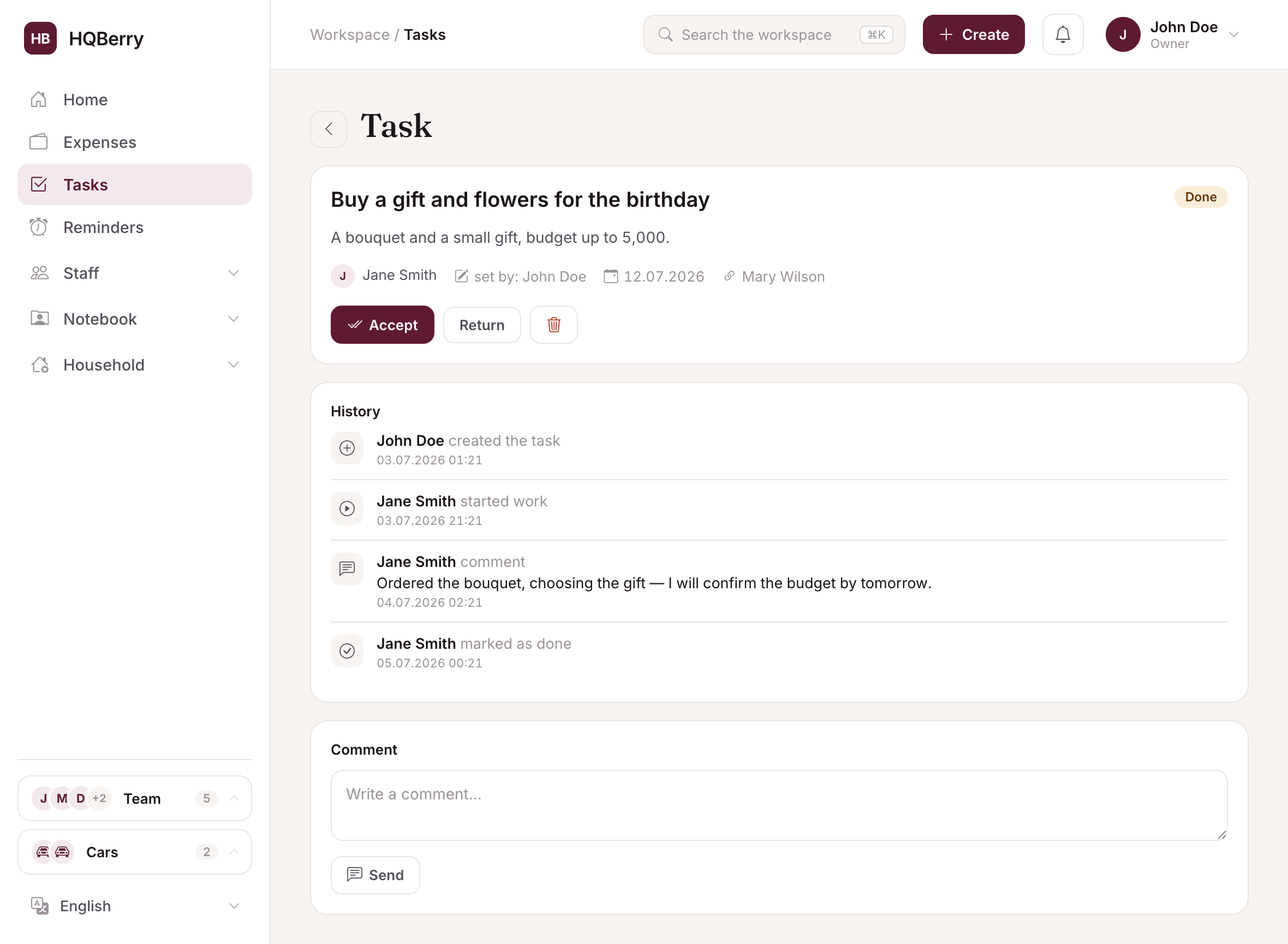Expand the Staff section chevron
1288x944 pixels.
click(233, 273)
